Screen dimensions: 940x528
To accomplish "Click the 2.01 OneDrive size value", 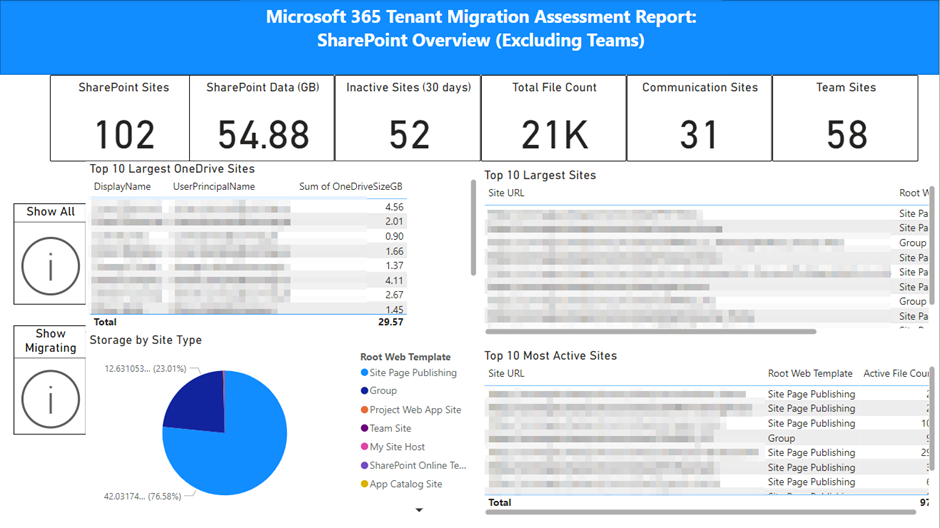I will pyautogui.click(x=394, y=222).
